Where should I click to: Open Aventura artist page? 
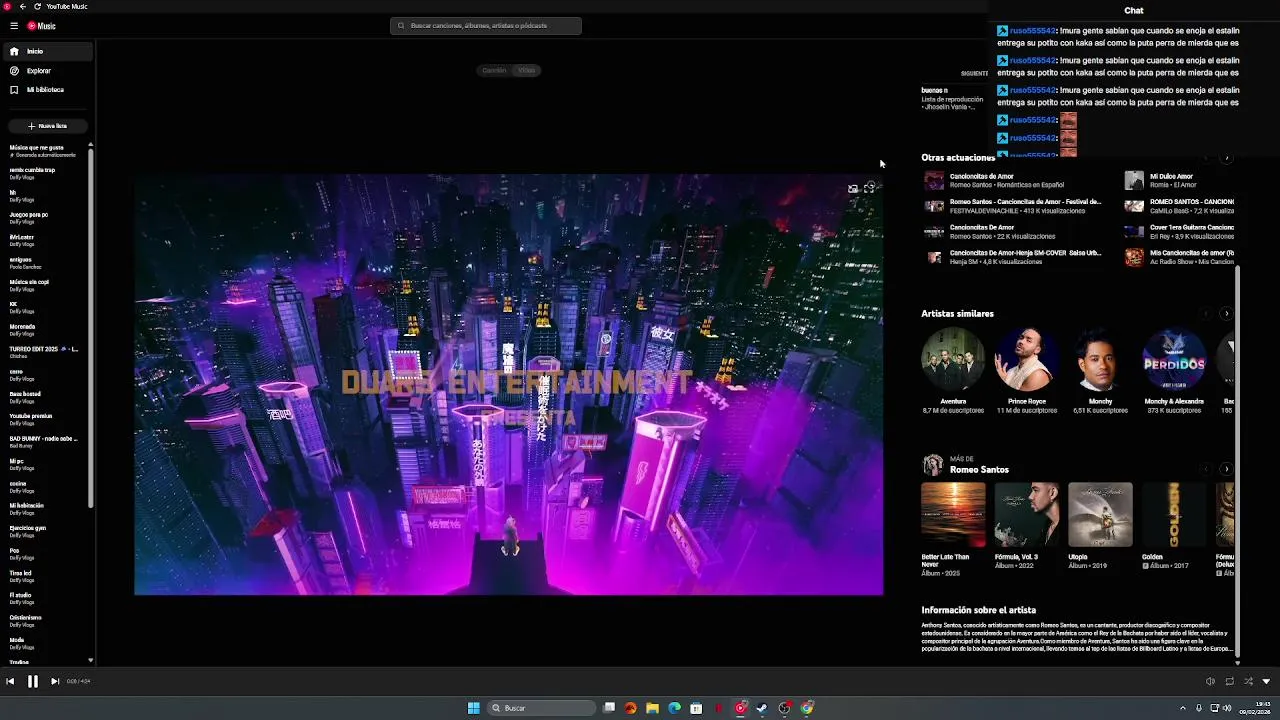953,371
